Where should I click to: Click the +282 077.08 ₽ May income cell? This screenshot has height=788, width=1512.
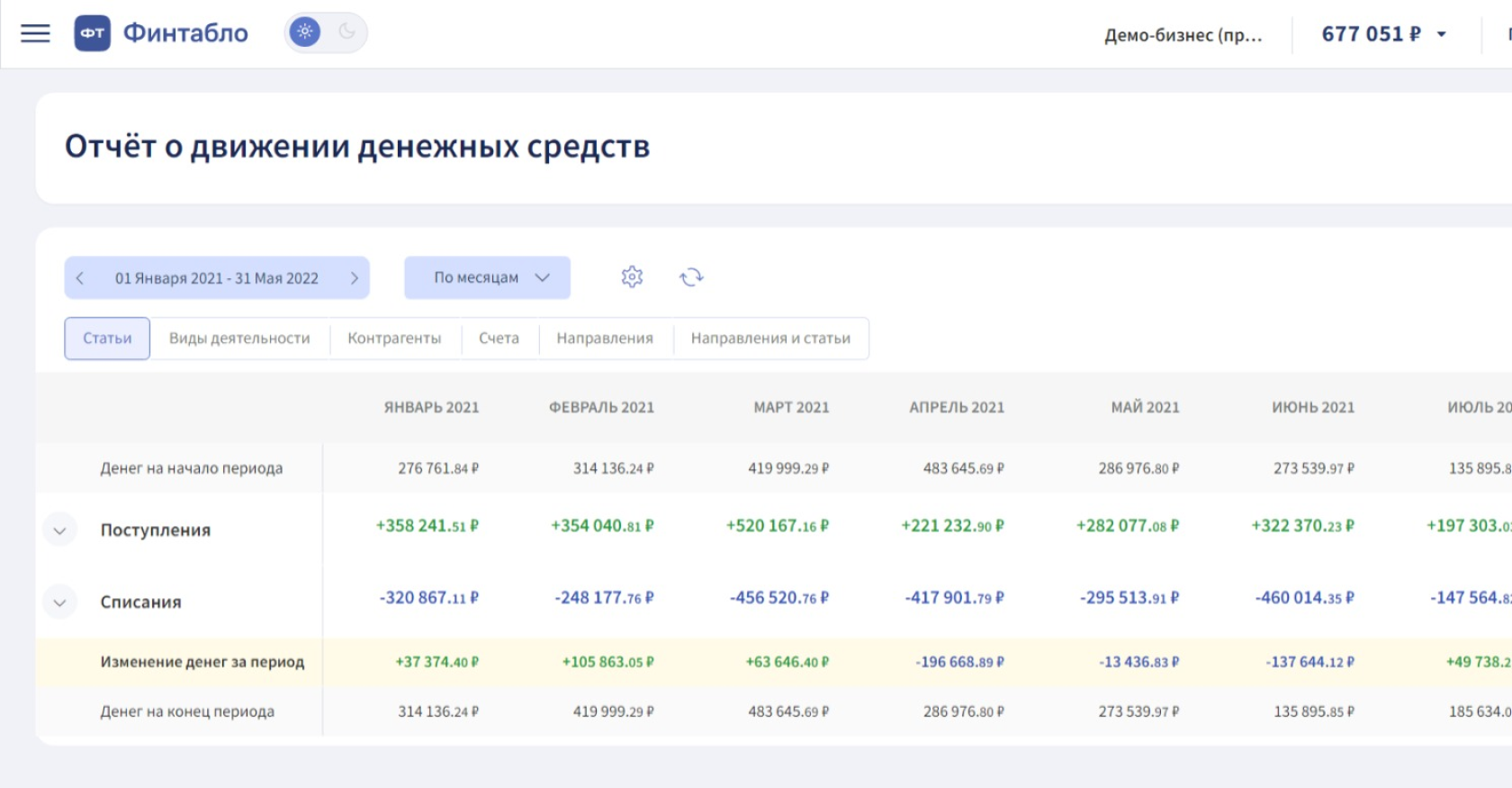pos(1128,526)
